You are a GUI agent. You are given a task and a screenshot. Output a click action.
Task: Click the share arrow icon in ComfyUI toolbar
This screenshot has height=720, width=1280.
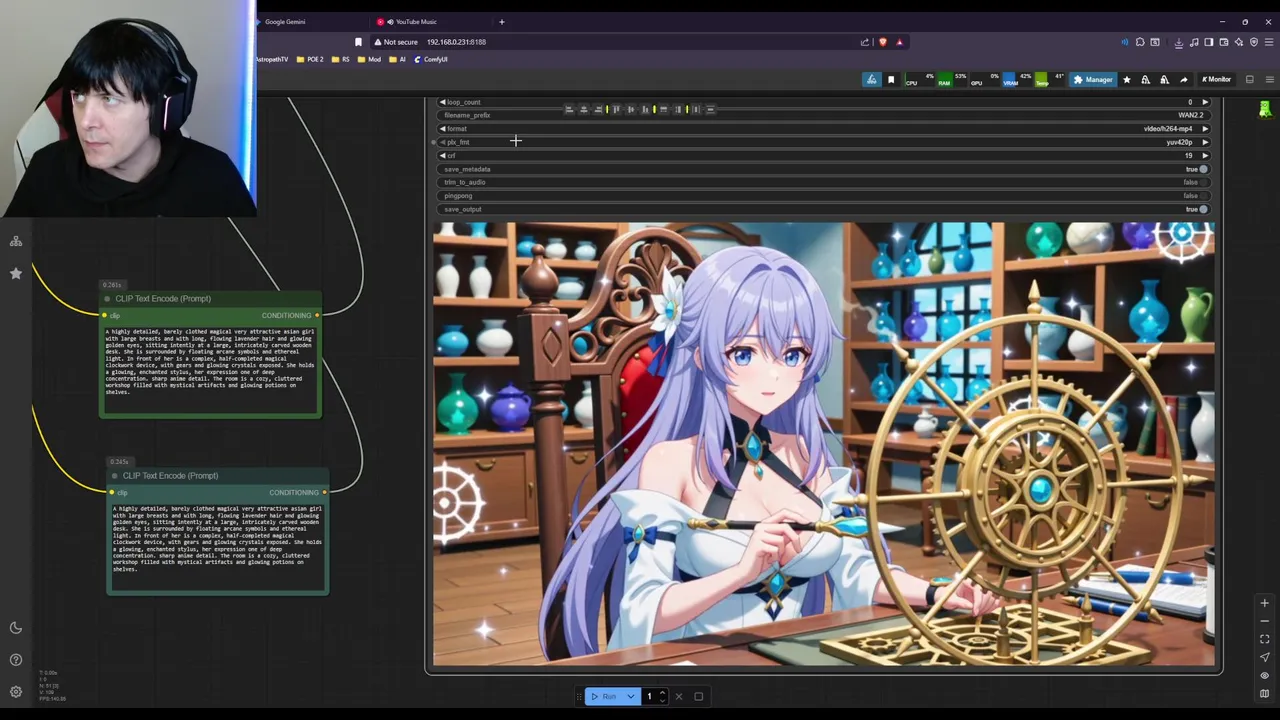tap(1183, 80)
